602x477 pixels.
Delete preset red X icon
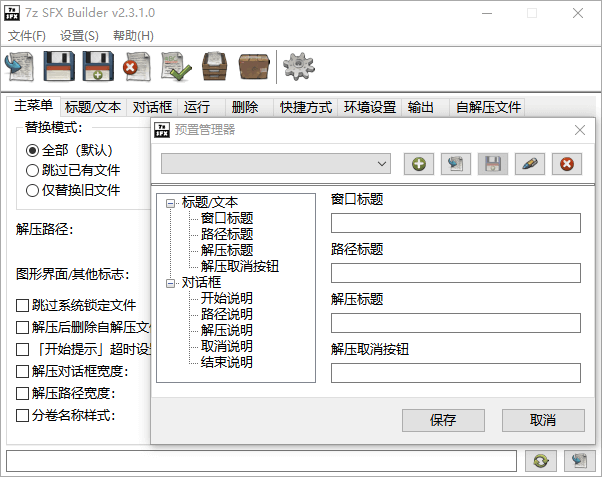[x=567, y=164]
